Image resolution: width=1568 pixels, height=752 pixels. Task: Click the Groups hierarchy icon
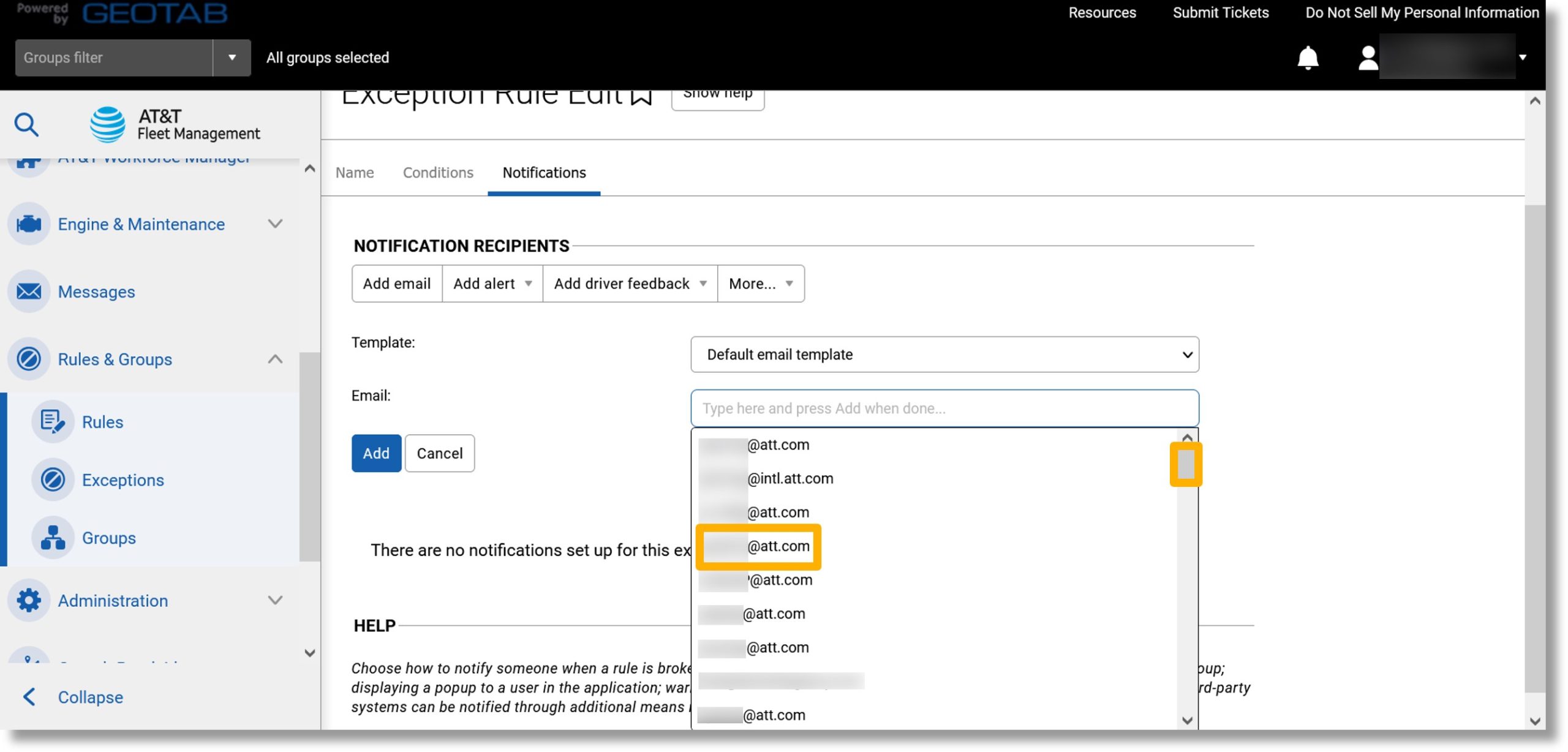pos(53,538)
